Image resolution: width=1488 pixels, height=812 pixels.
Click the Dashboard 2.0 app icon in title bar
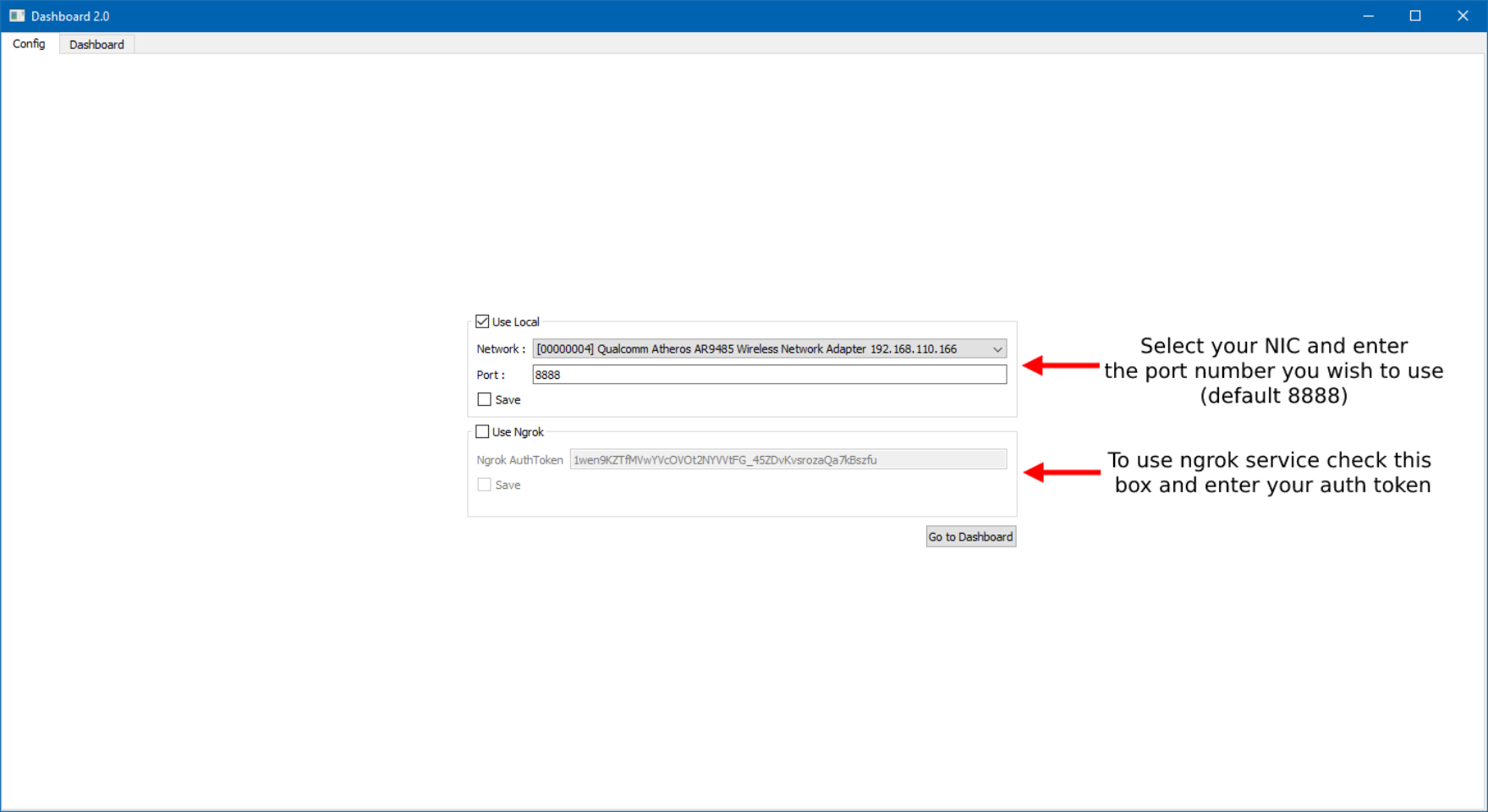coord(17,16)
